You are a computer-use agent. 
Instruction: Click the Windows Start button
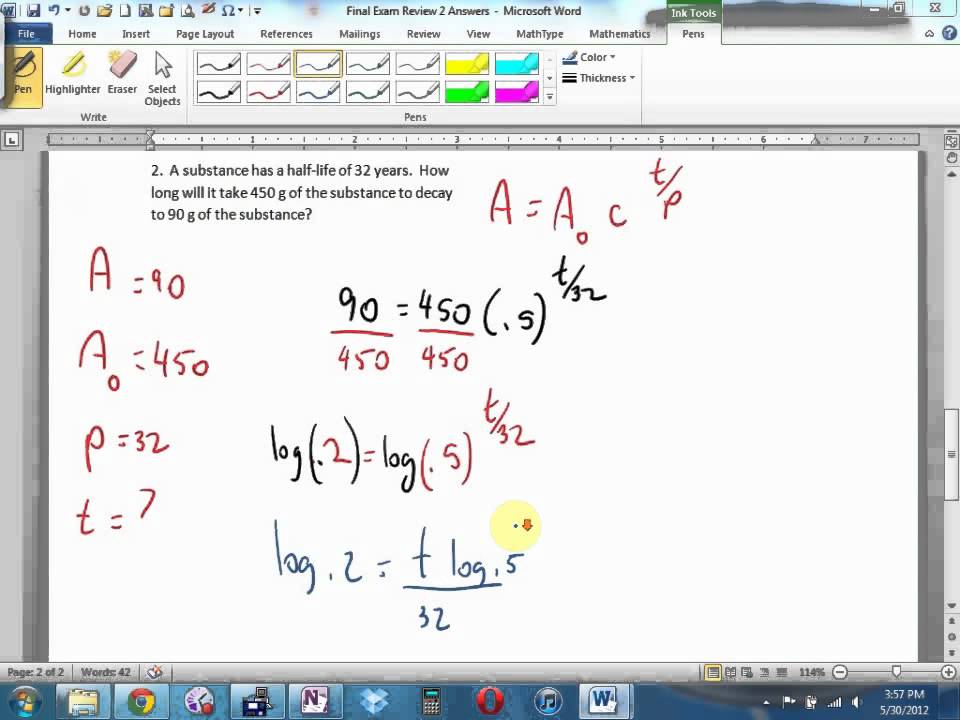click(25, 702)
